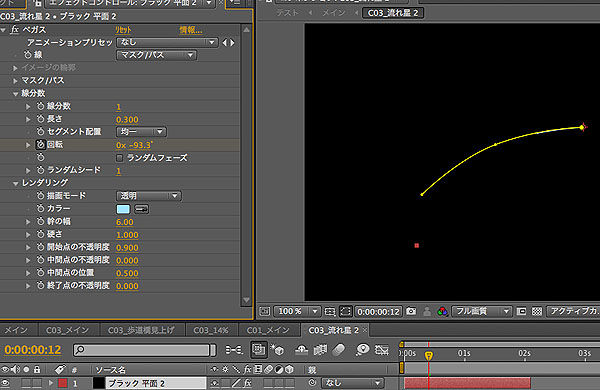Screen dimensions: 600x390
Task: Open the RGB channel display menu
Action: pyautogui.click(x=442, y=312)
